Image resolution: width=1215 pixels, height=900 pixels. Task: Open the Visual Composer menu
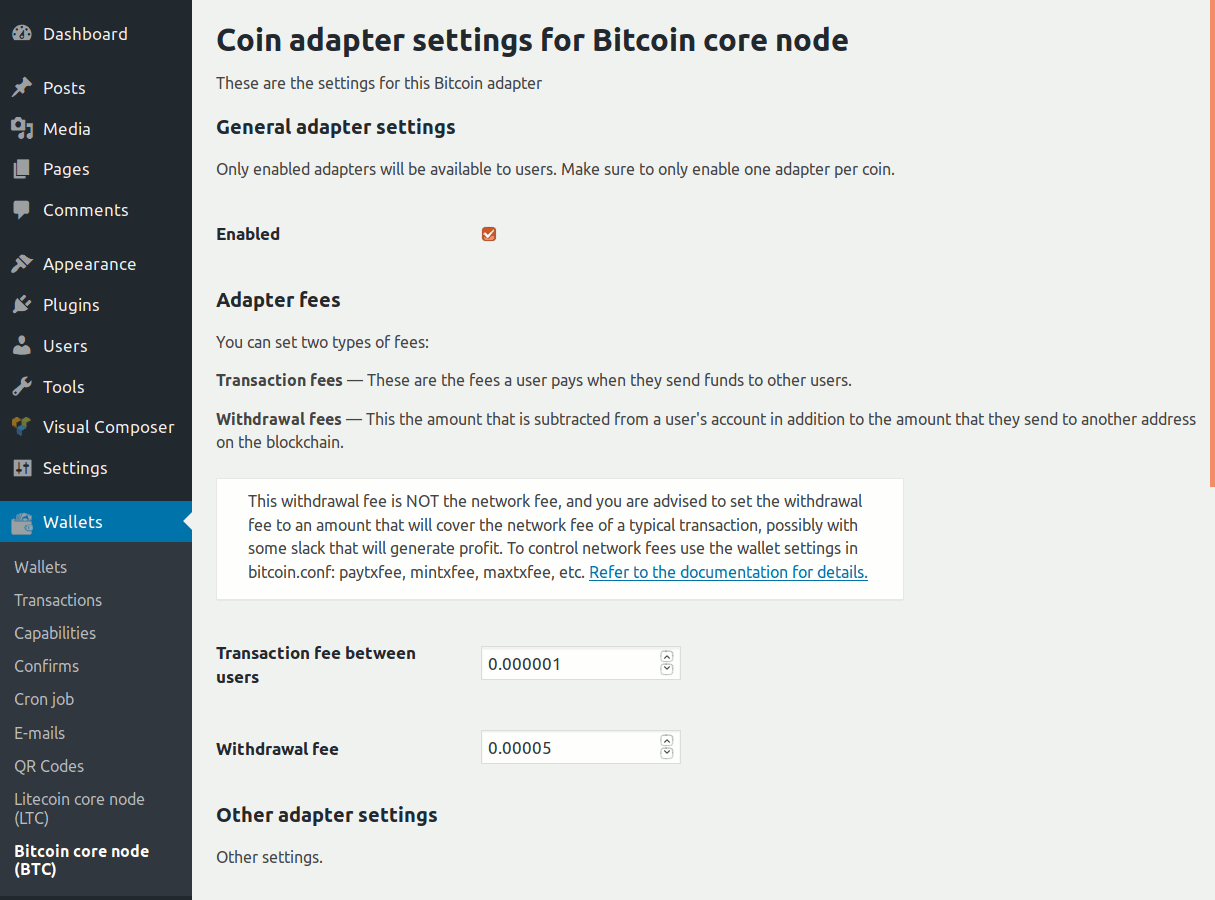[x=108, y=427]
